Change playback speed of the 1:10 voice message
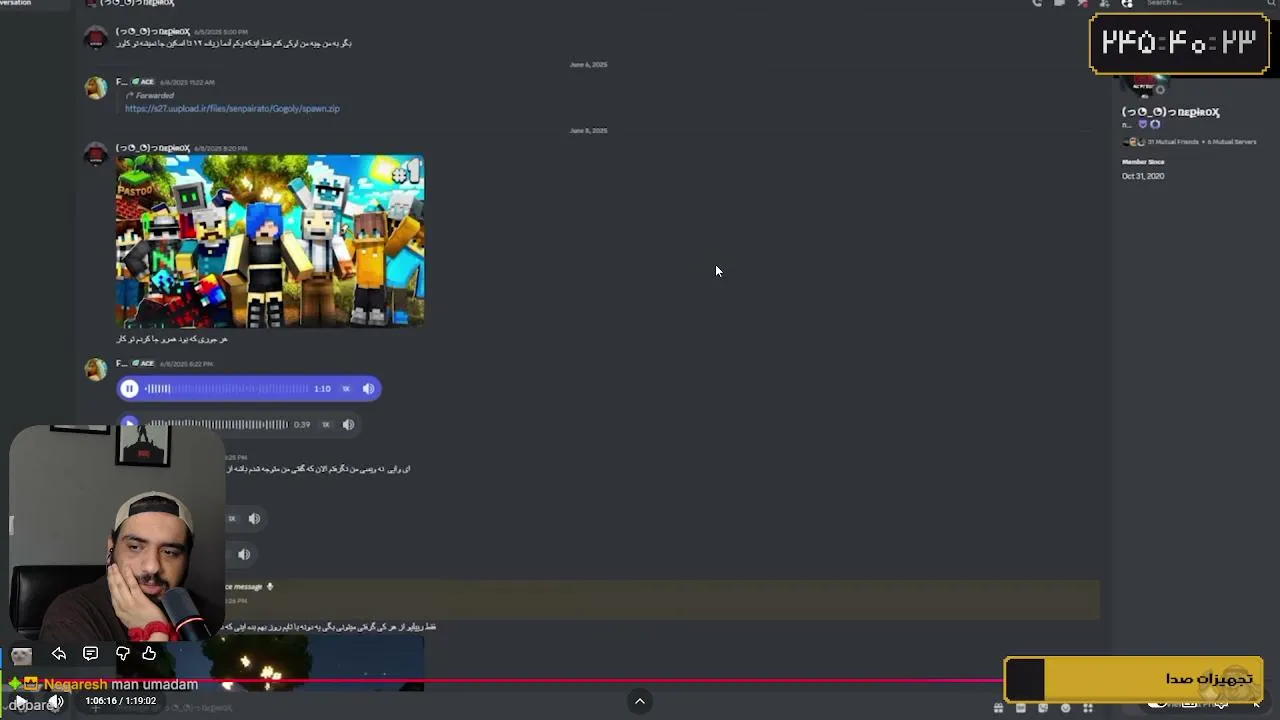This screenshot has width=1280, height=720. (x=346, y=389)
